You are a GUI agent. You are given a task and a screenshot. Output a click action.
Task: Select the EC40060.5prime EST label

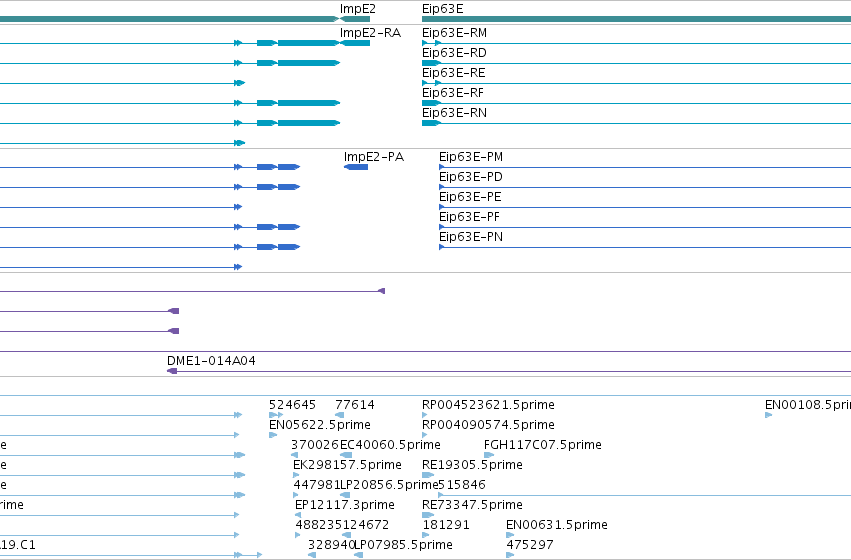coord(390,445)
